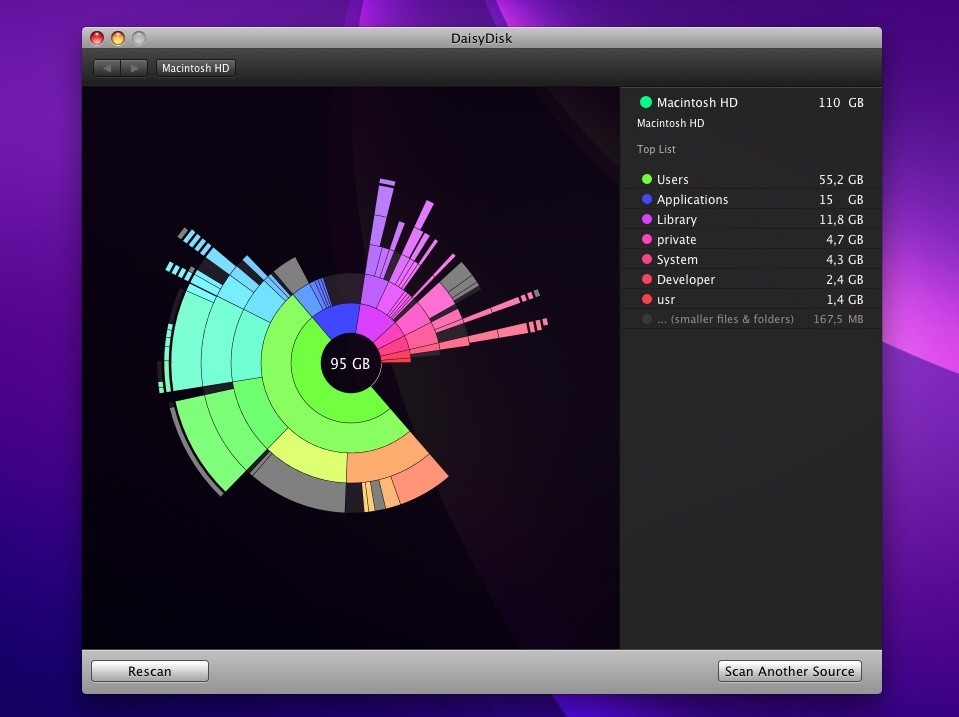
Task: Click the red dot beside Developer
Action: click(646, 279)
